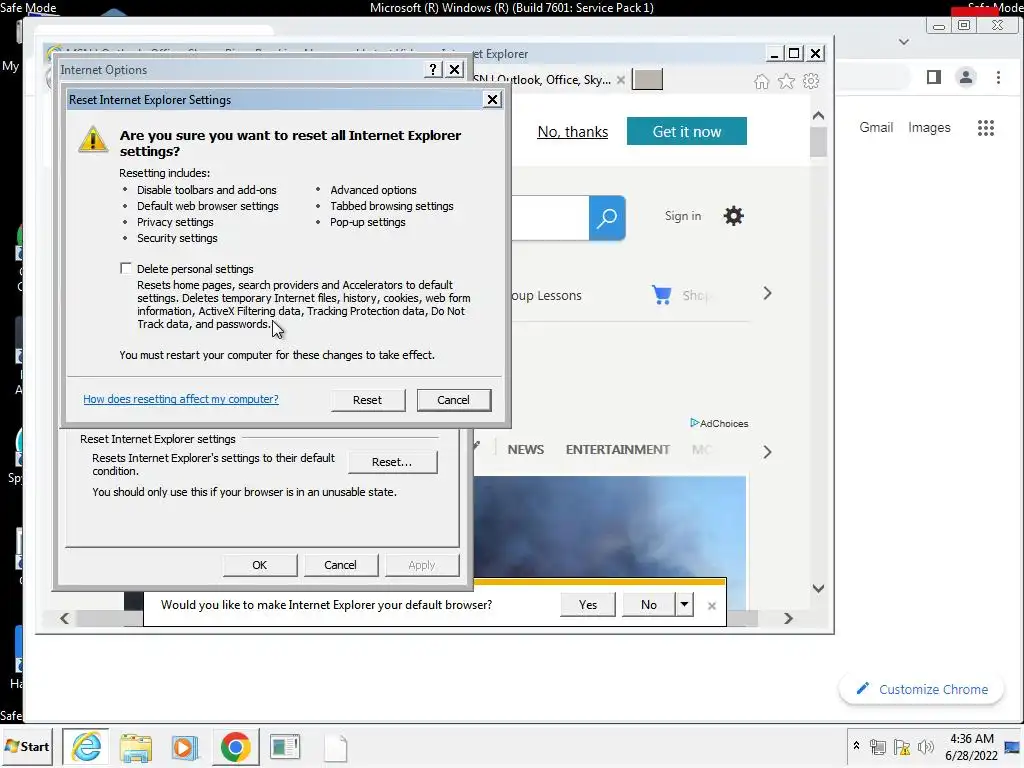
Task: Click the Get it now button
Action: 686,131
